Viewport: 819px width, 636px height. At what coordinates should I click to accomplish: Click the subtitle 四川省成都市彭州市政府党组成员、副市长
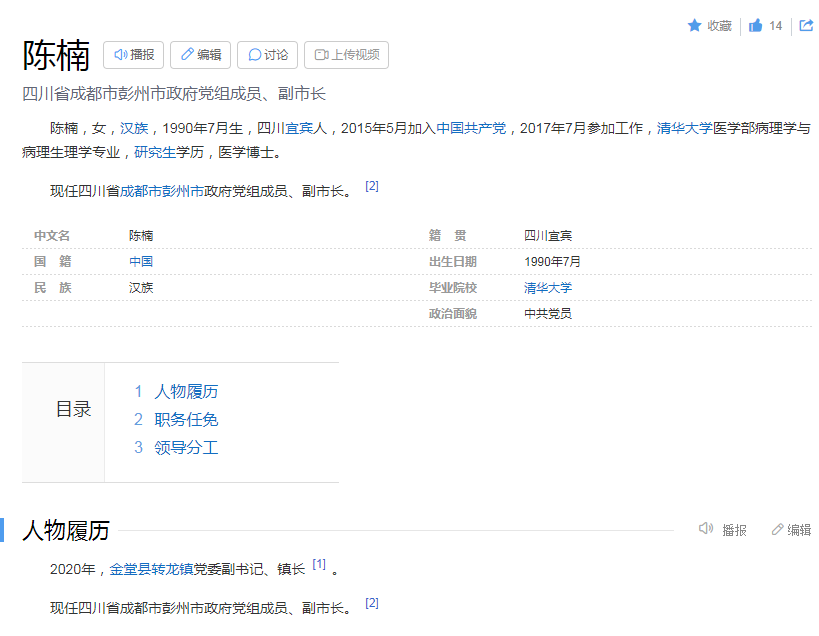coord(174,94)
